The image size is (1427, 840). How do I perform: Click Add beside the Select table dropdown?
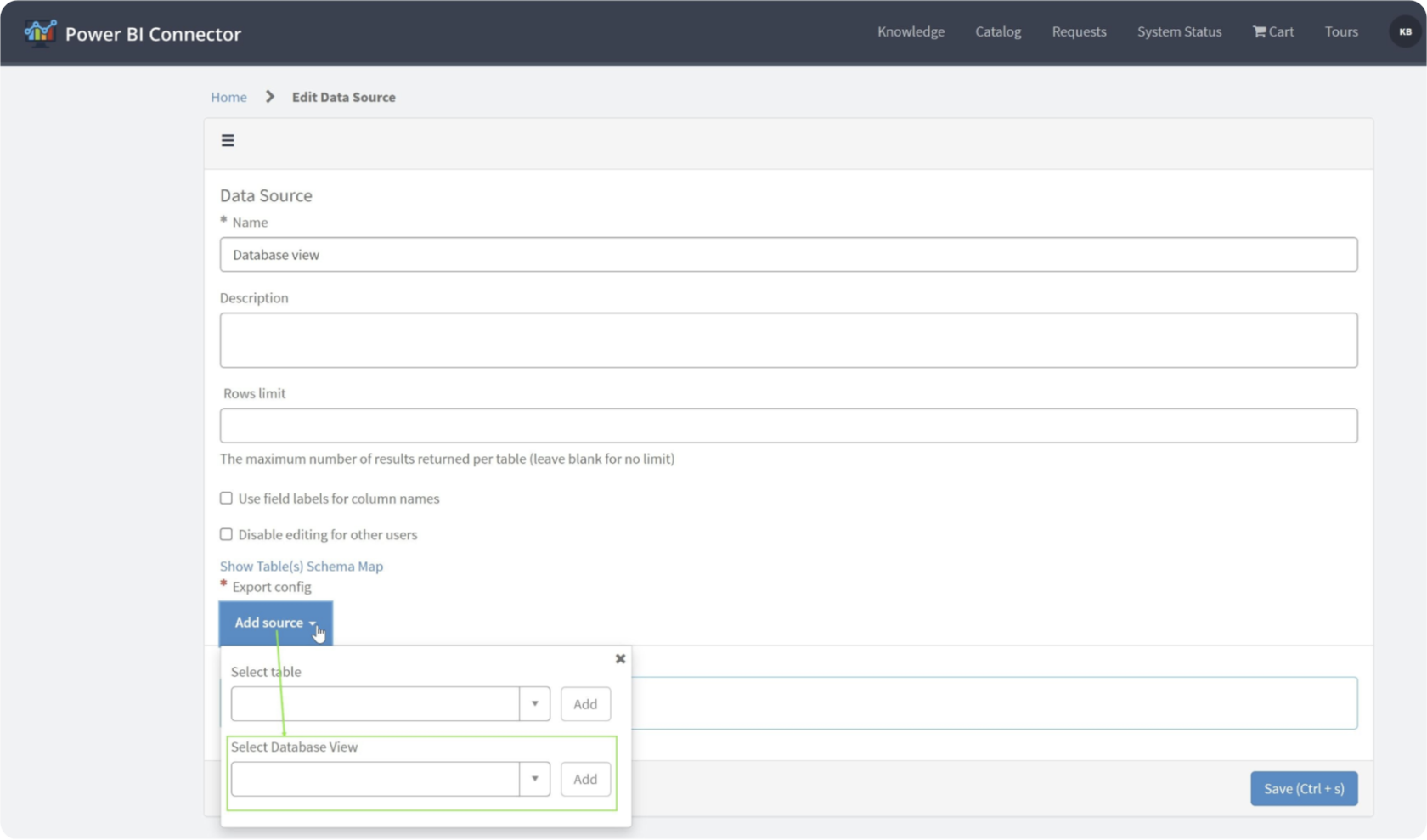[584, 703]
